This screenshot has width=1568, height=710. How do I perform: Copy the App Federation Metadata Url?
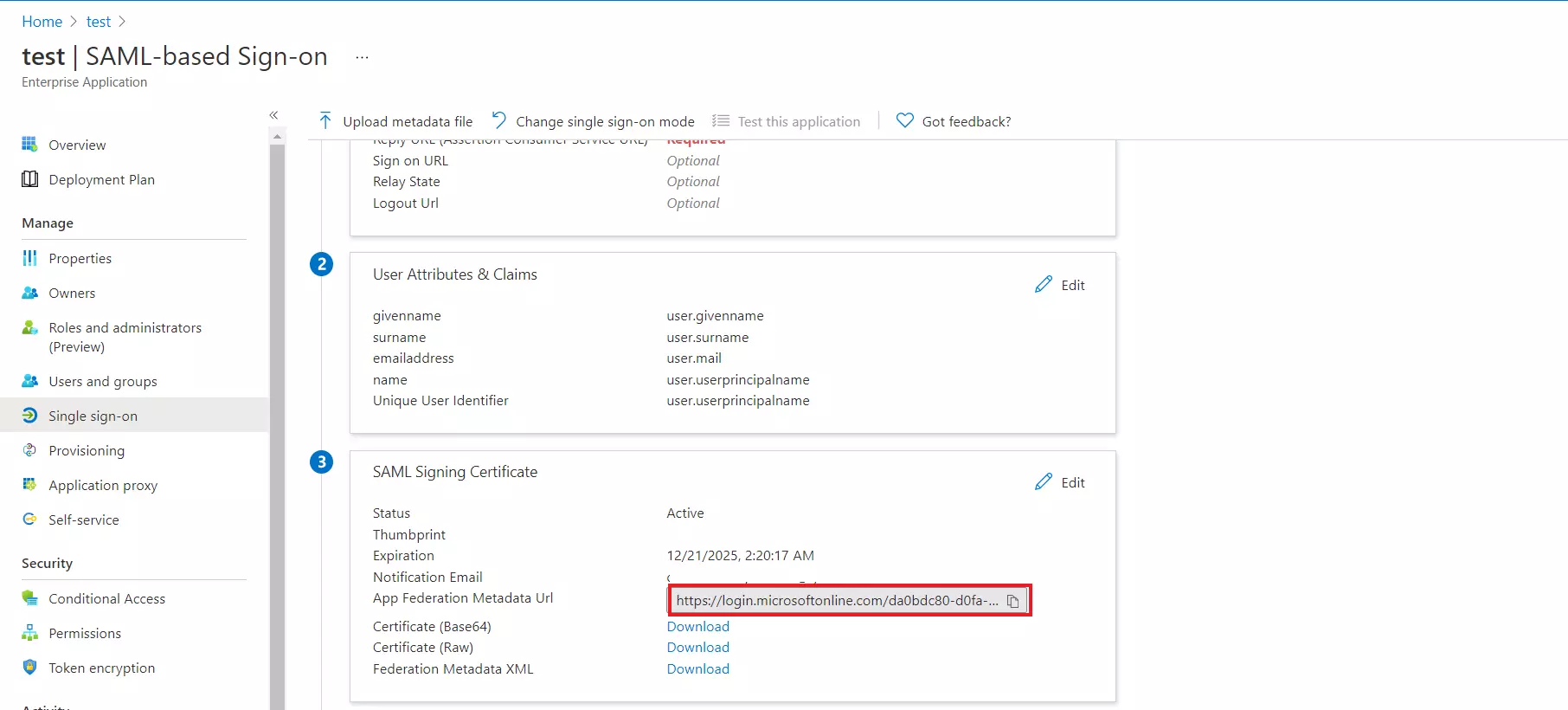[x=1012, y=601]
